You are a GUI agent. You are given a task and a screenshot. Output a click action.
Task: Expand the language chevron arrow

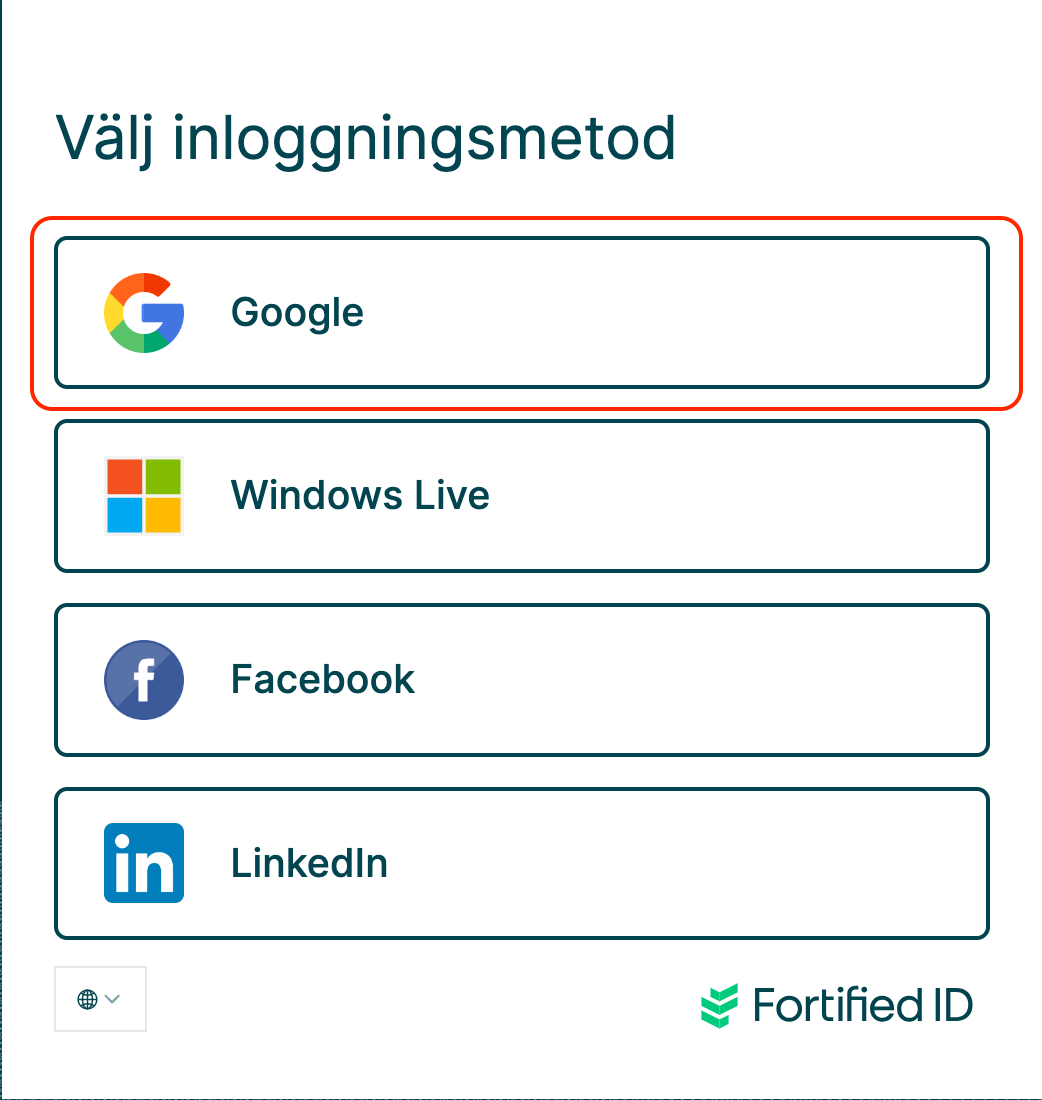coord(112,999)
